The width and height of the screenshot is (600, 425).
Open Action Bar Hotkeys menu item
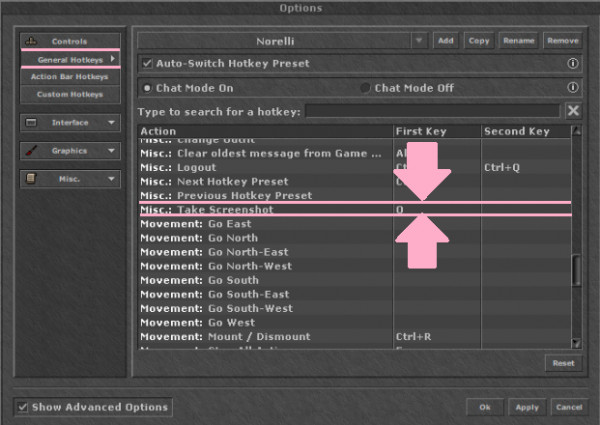click(70, 77)
